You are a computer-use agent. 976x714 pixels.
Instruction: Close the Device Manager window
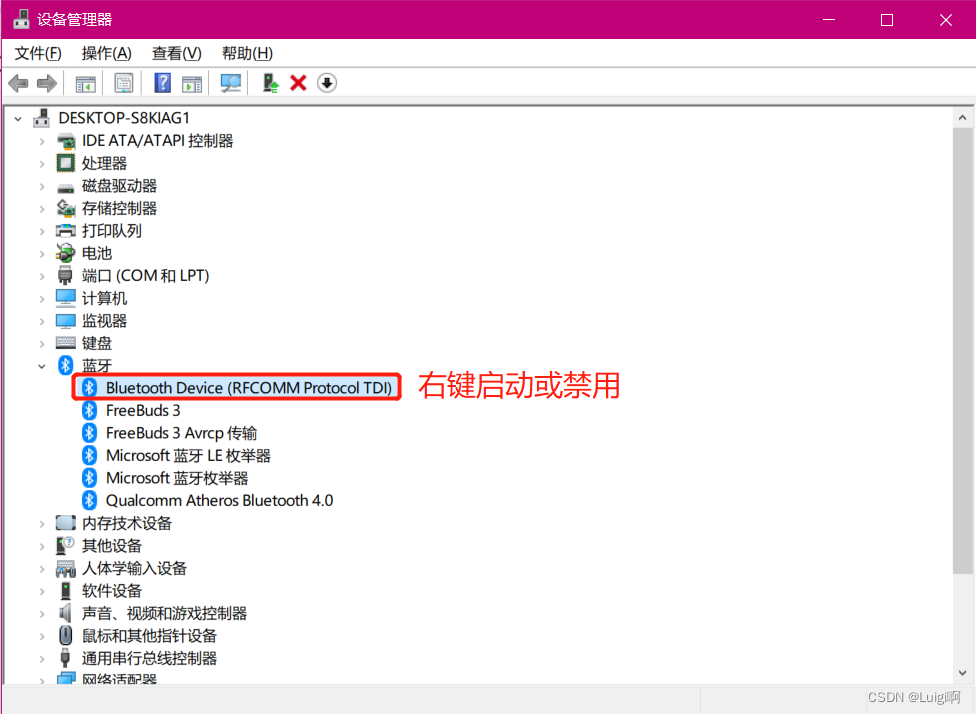click(946, 19)
